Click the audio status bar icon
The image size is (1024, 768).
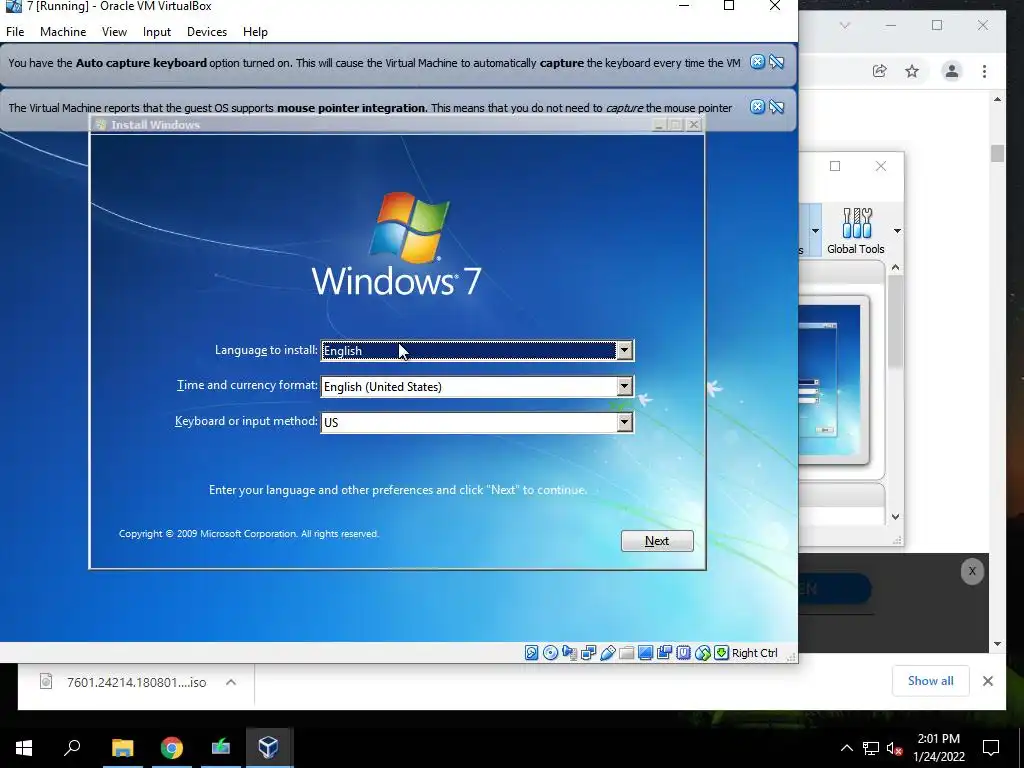[x=569, y=653]
